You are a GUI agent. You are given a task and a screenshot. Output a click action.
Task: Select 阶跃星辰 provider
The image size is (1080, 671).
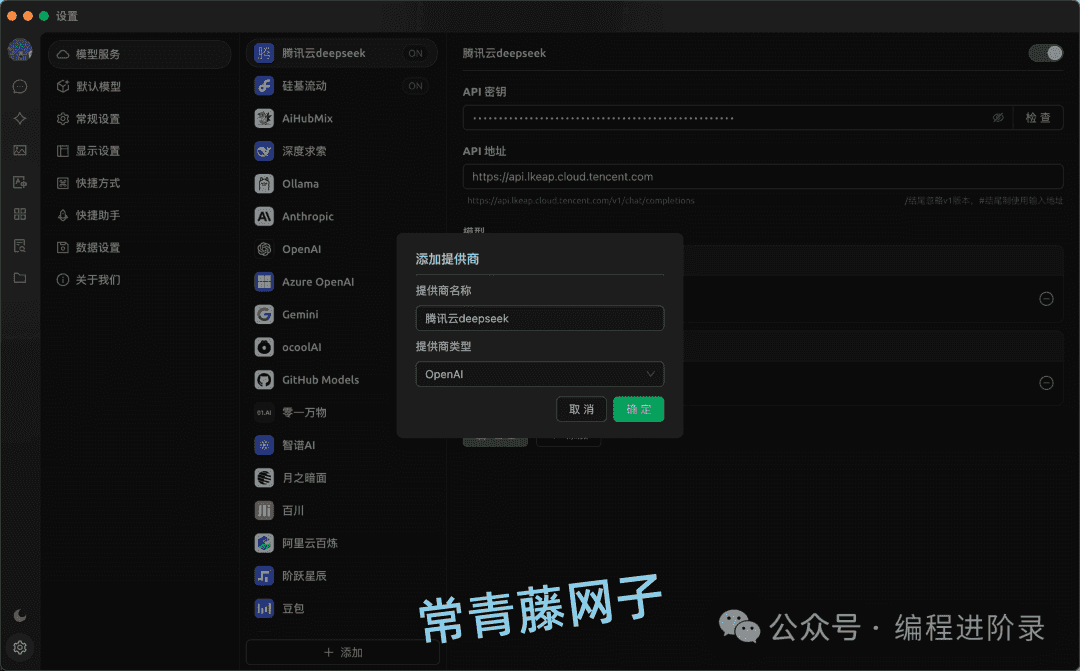tap(341, 576)
